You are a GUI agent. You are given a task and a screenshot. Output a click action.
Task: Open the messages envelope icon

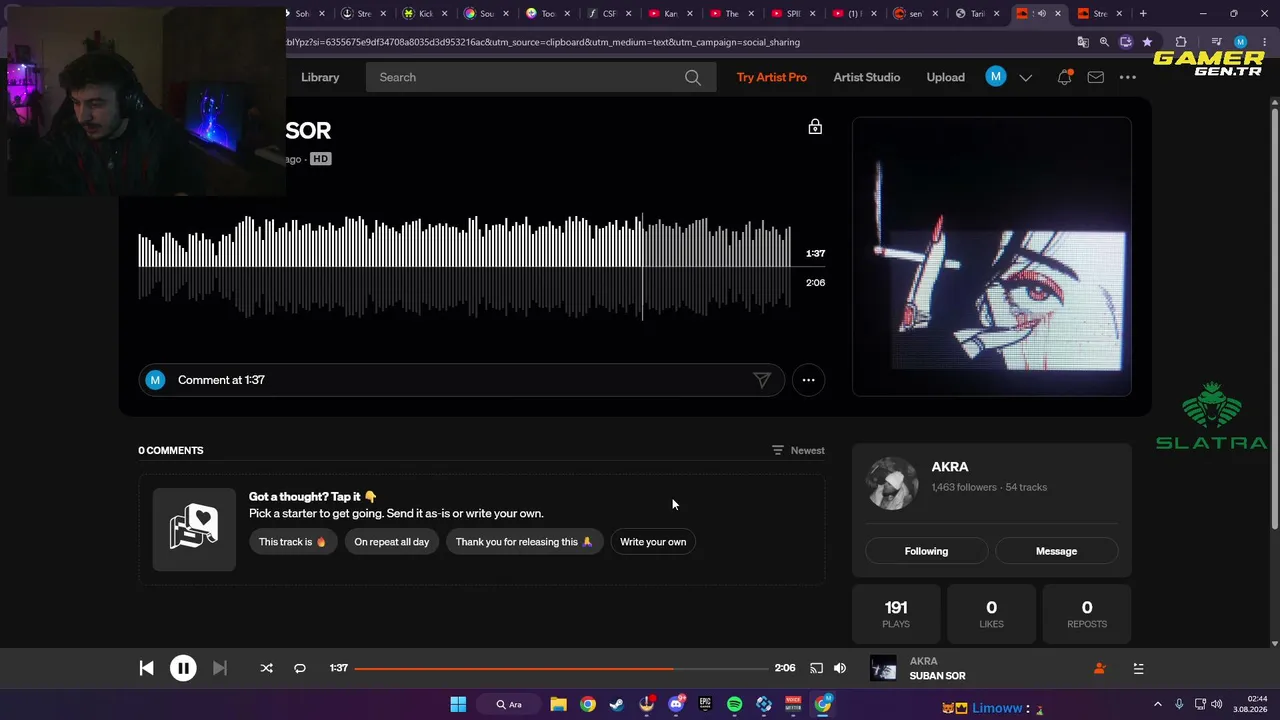coord(1096,77)
